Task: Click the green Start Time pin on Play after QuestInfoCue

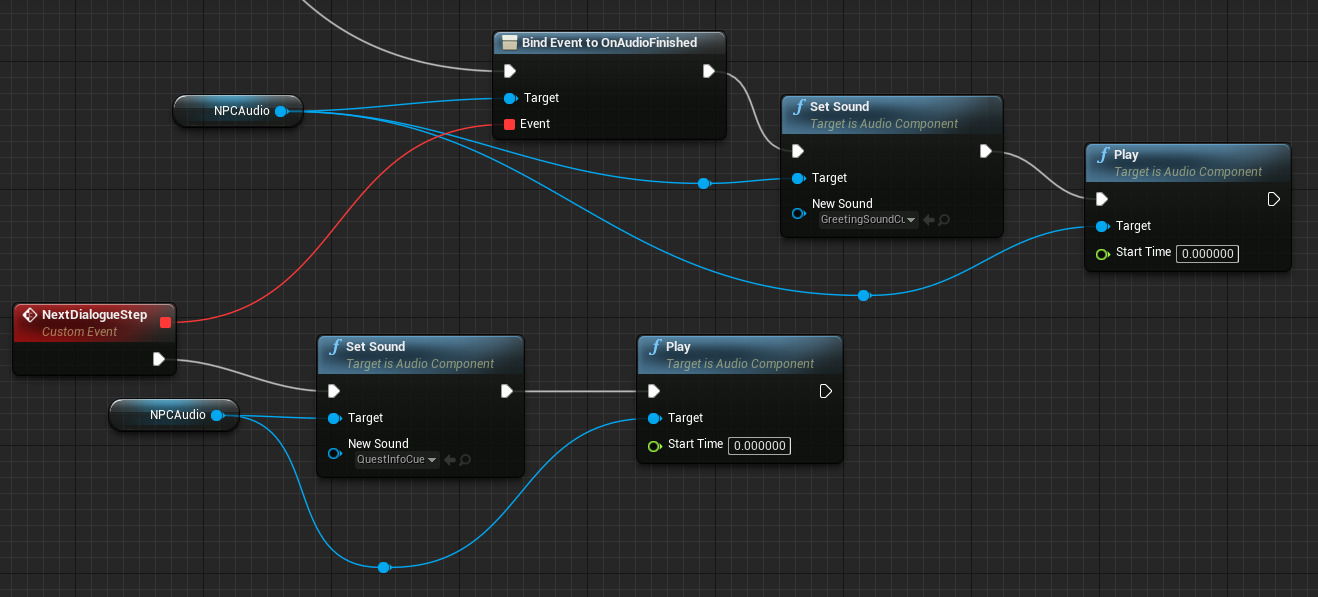Action: point(654,446)
